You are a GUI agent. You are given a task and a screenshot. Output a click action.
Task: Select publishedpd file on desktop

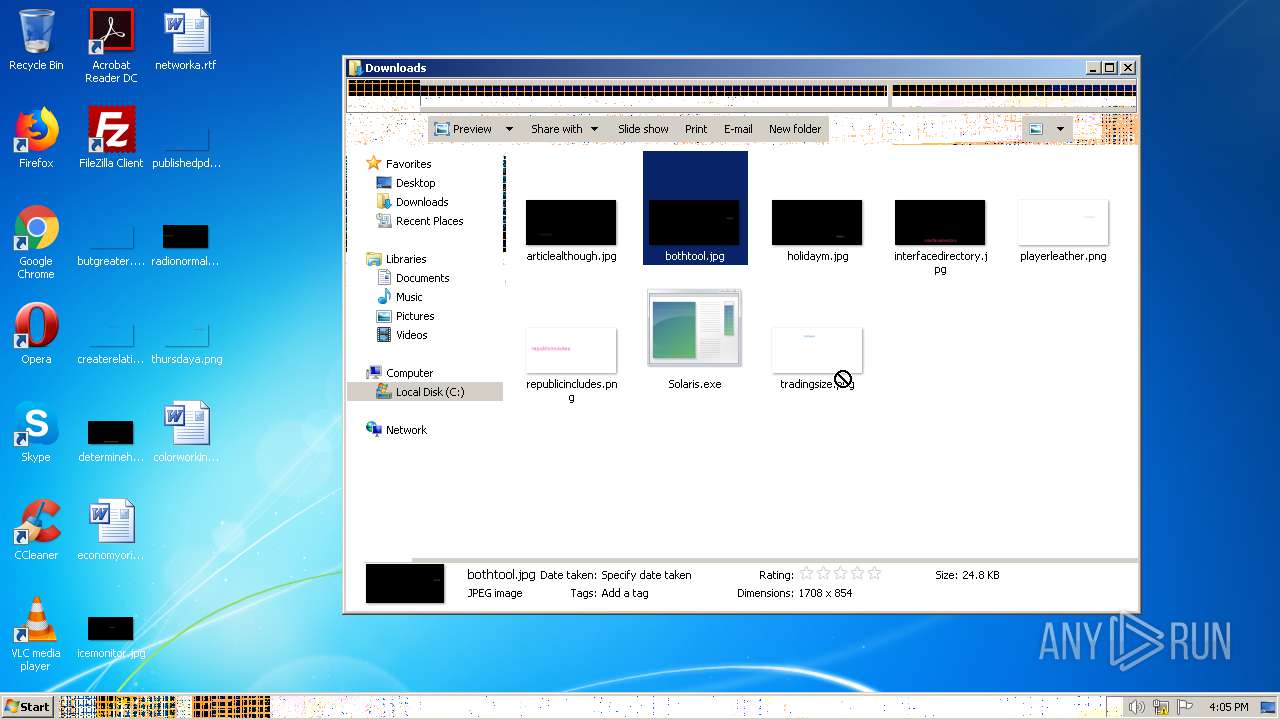coord(186,147)
